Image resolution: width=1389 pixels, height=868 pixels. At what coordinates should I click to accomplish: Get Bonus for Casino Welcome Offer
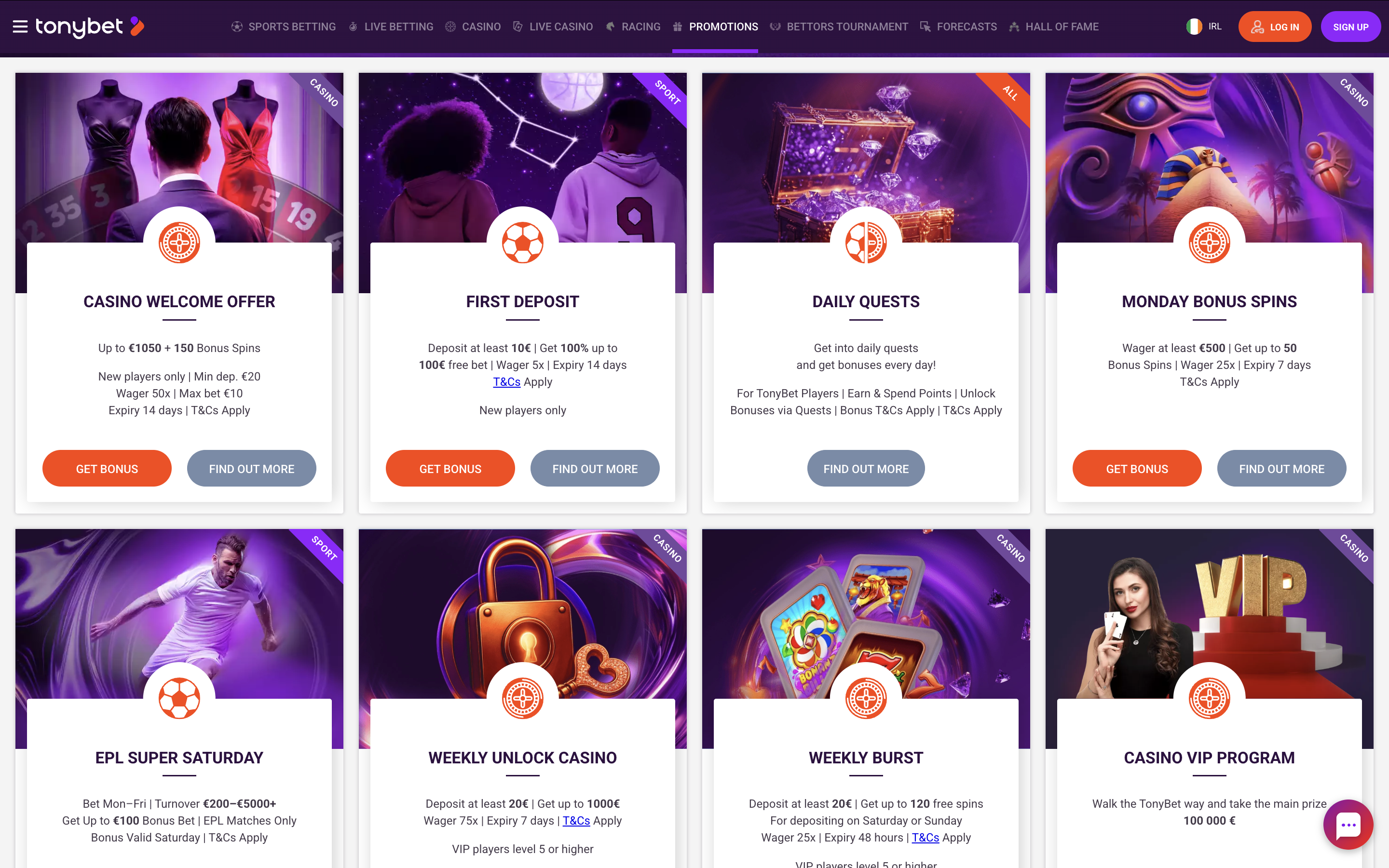pos(107,468)
